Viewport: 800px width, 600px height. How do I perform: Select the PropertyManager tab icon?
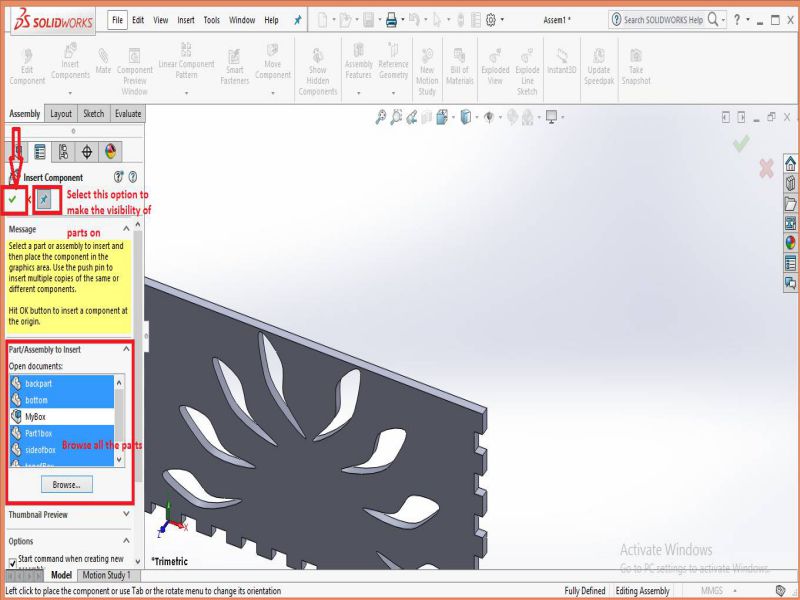[x=40, y=152]
